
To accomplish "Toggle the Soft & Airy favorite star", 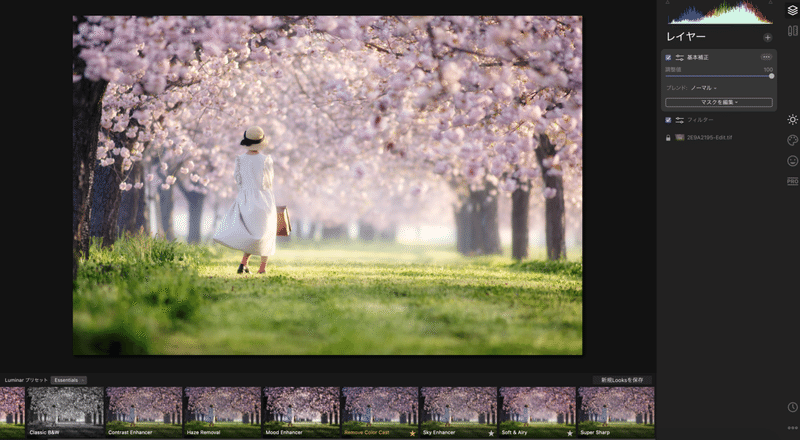I will pyautogui.click(x=570, y=433).
